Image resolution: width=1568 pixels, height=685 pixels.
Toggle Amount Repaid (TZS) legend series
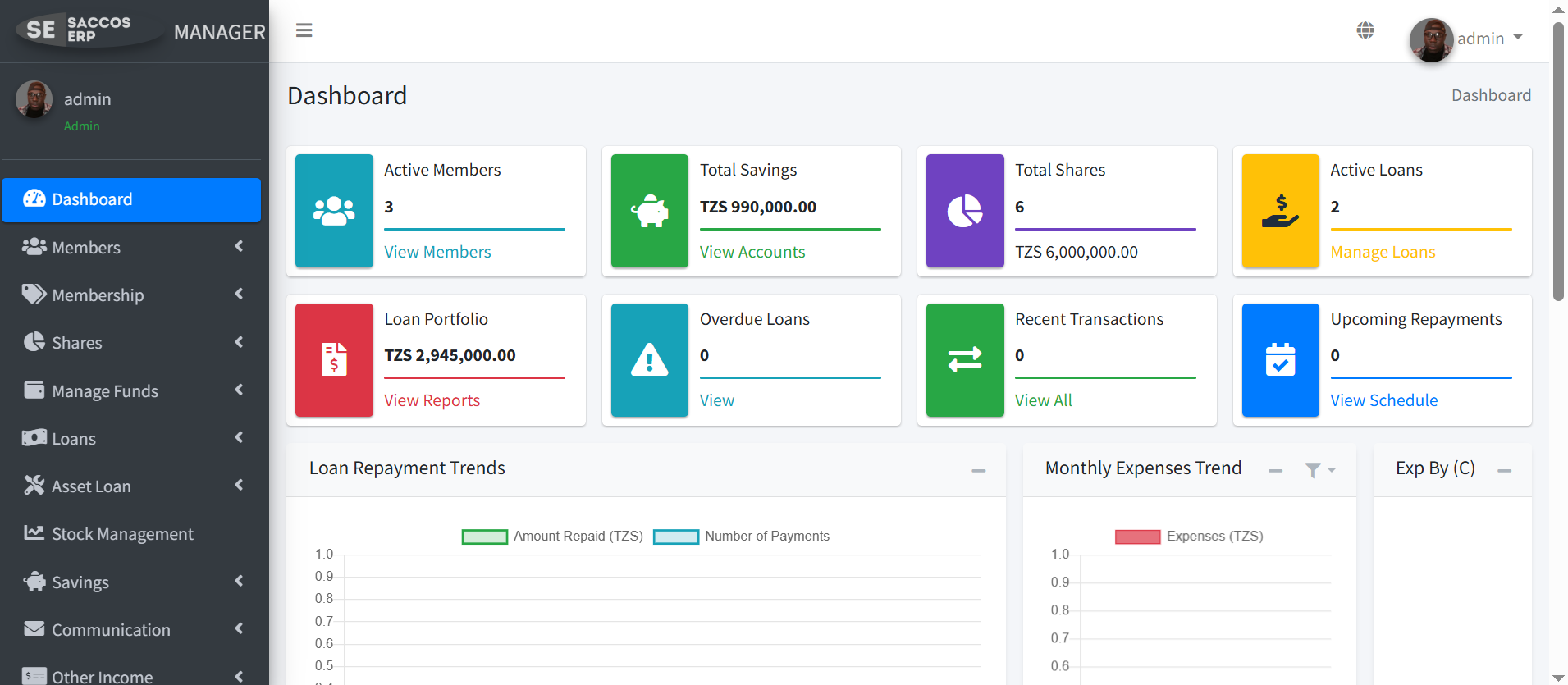tap(552, 537)
